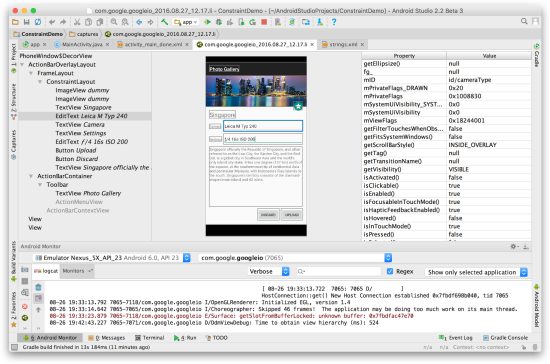Click the logcat search input field
The width and height of the screenshot is (550, 364).
pos(338,271)
